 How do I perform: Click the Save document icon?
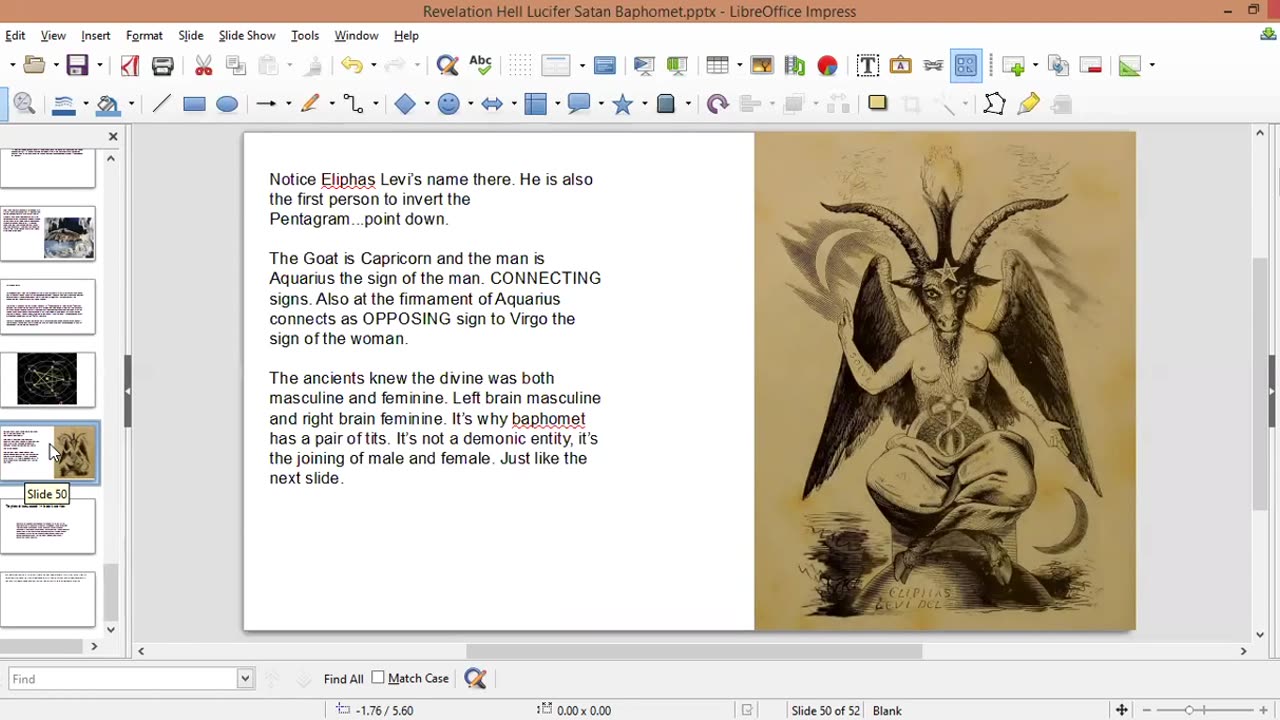tap(76, 66)
